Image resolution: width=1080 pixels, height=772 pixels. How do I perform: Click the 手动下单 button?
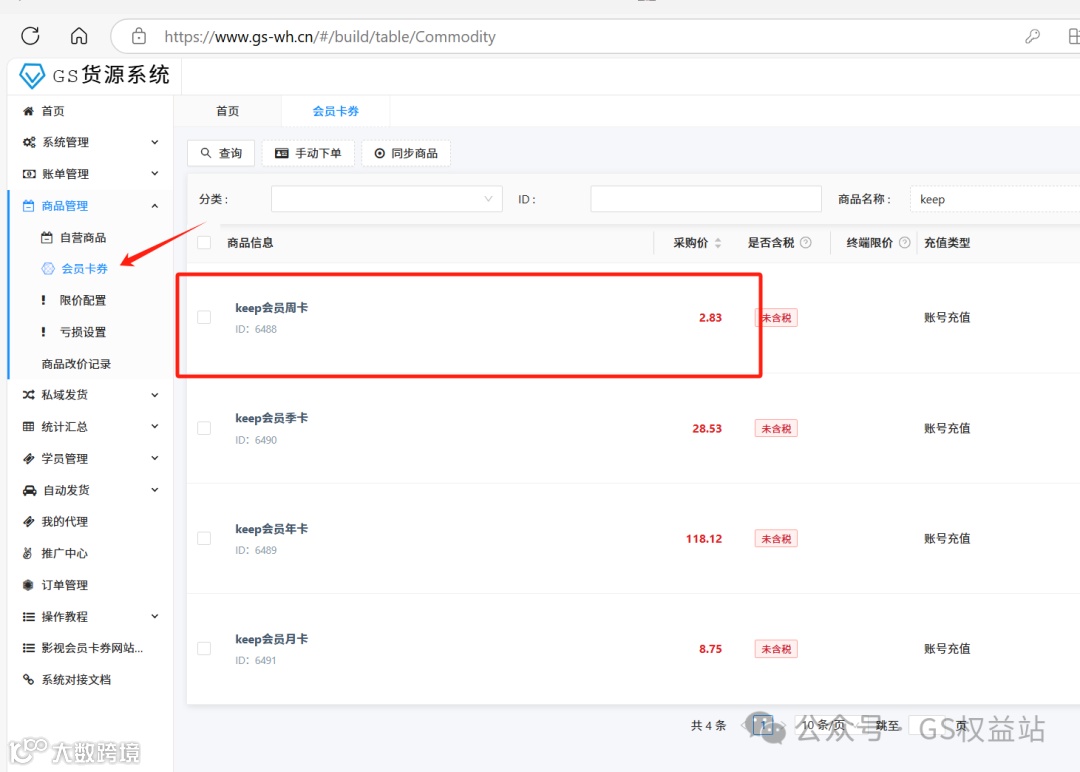click(x=308, y=153)
